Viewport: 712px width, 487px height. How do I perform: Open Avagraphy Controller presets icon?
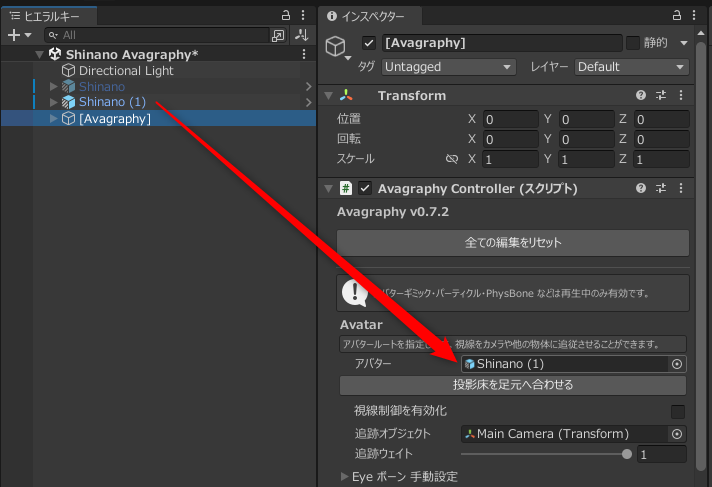click(661, 188)
